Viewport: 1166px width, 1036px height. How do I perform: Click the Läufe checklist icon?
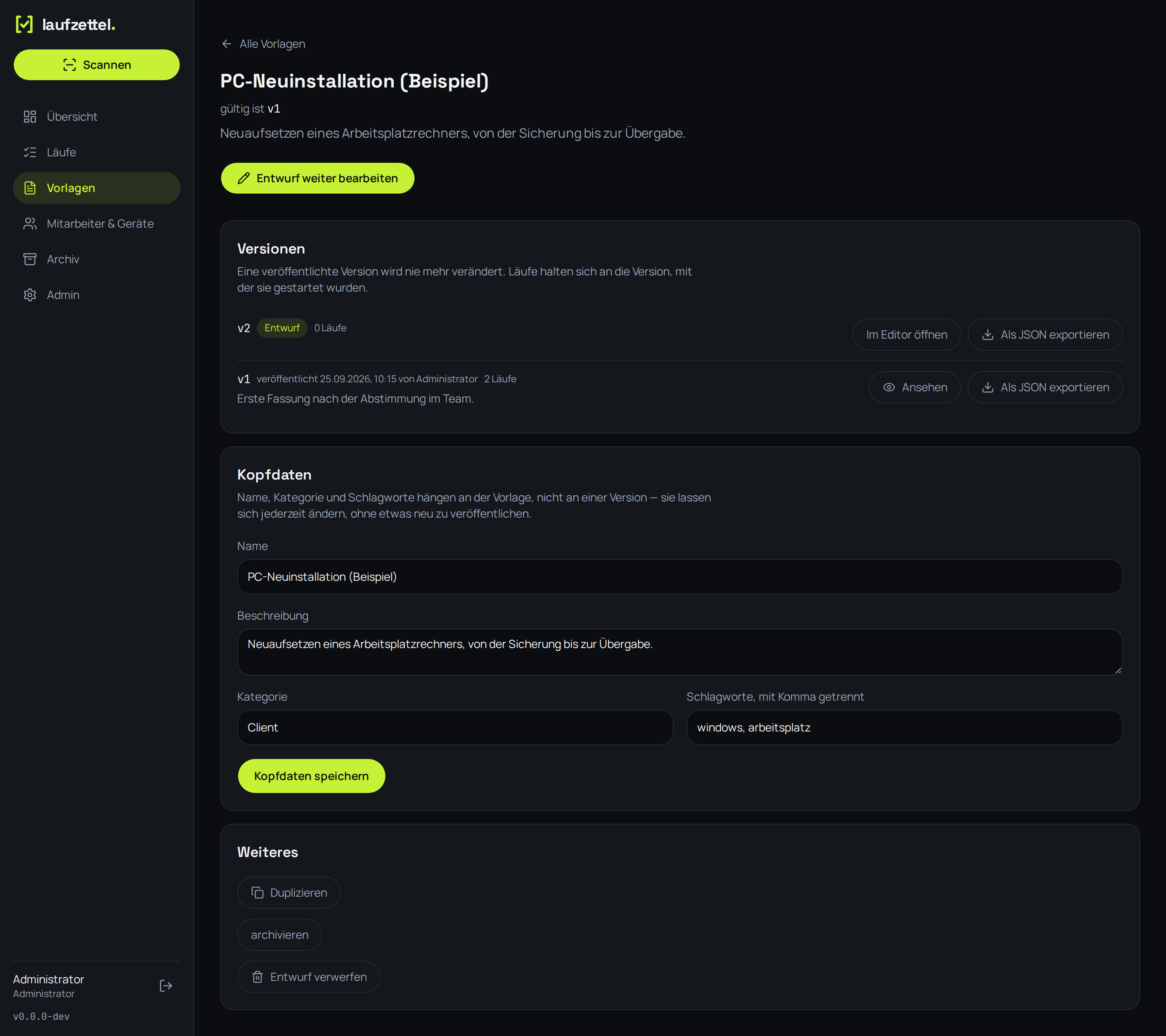point(30,152)
